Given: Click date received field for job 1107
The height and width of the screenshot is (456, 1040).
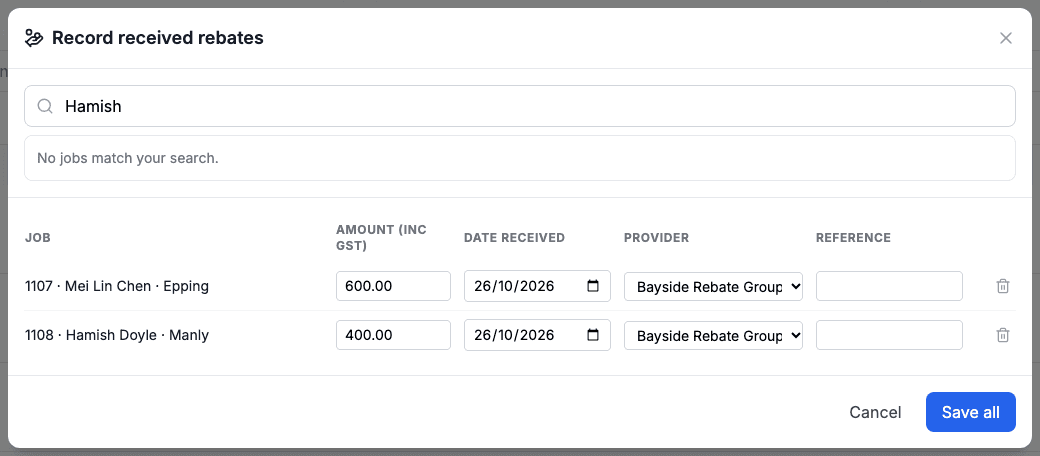Looking at the screenshot, I should coord(537,286).
